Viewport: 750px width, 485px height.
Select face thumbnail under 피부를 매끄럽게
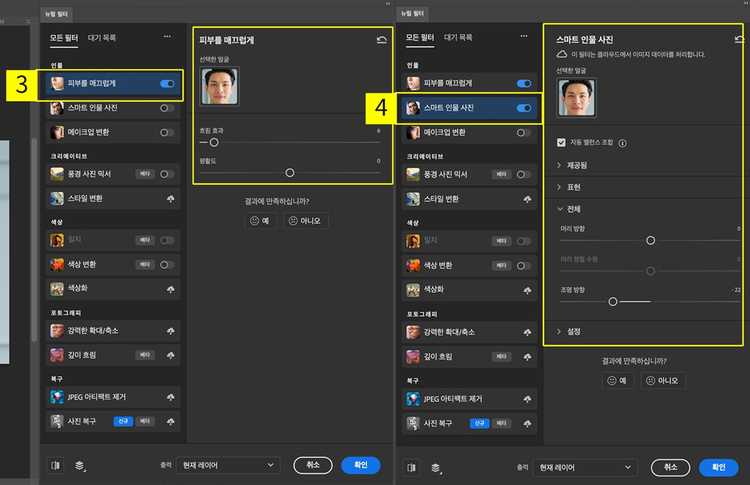coord(220,87)
